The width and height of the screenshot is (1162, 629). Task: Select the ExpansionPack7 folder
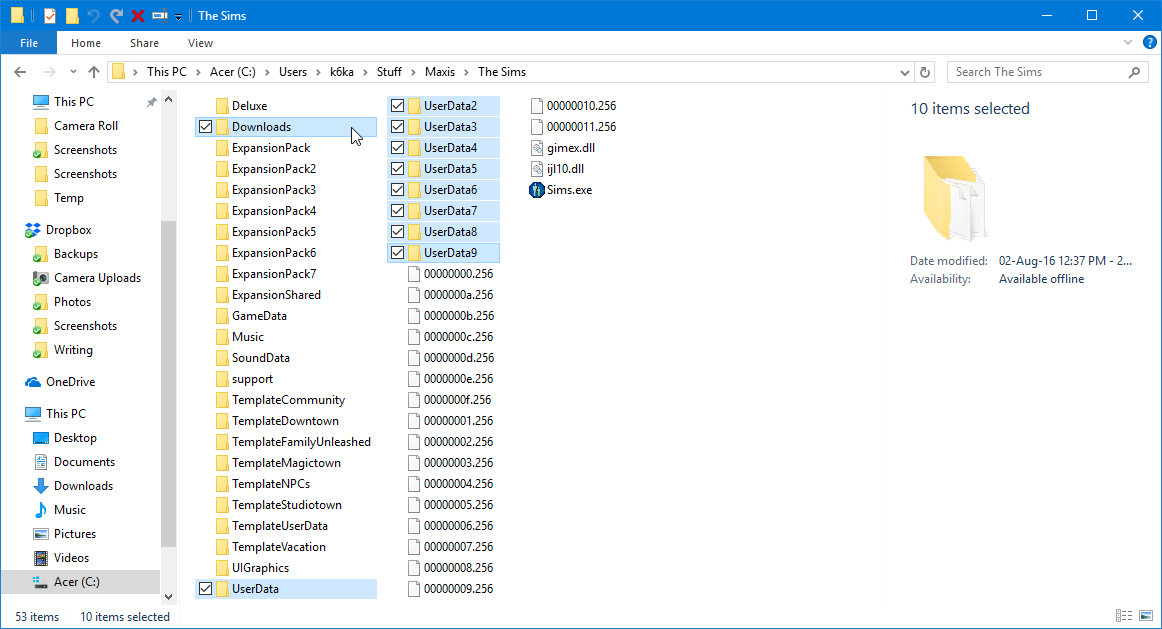(x=265, y=274)
